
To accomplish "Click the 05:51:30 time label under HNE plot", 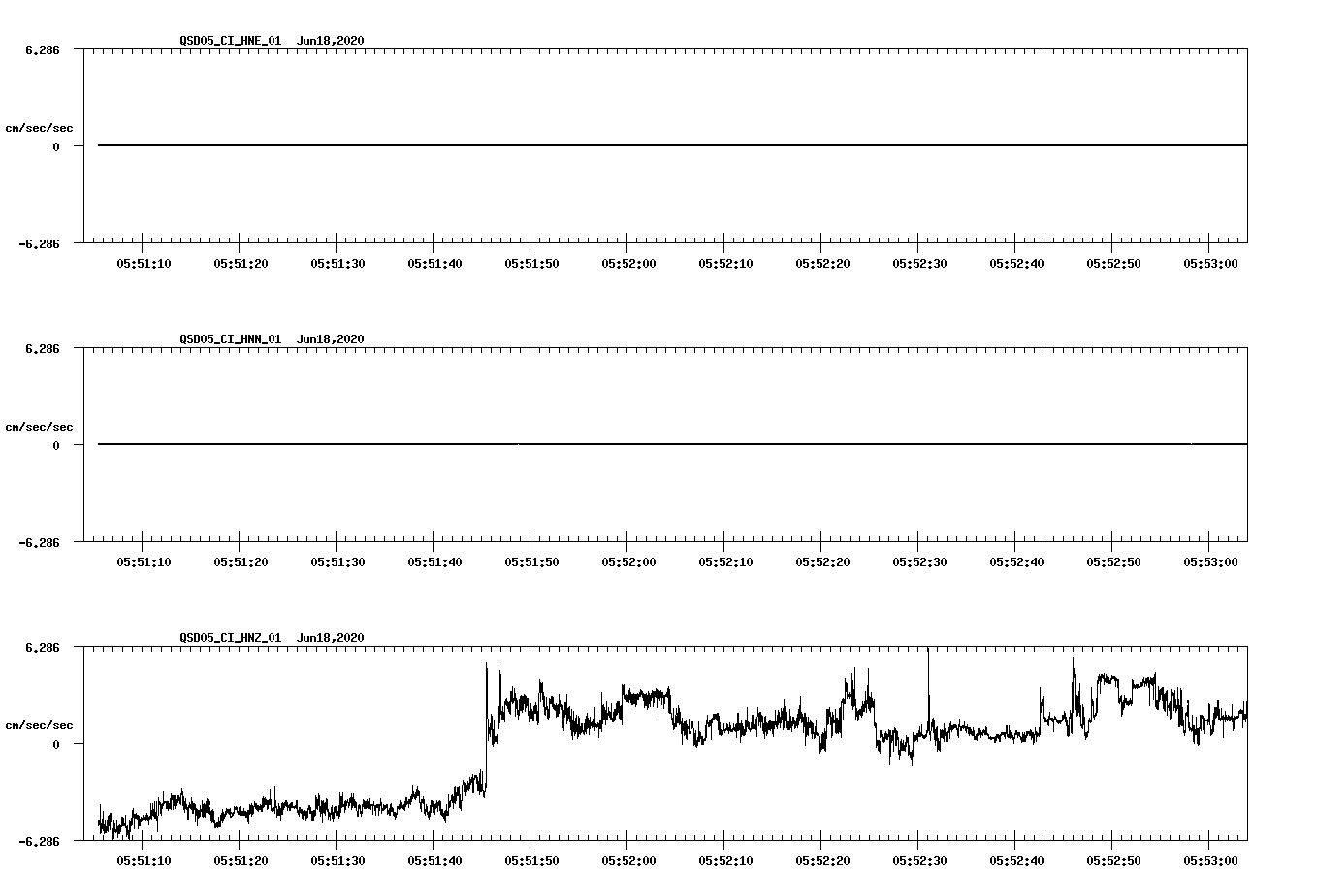I will (337, 264).
